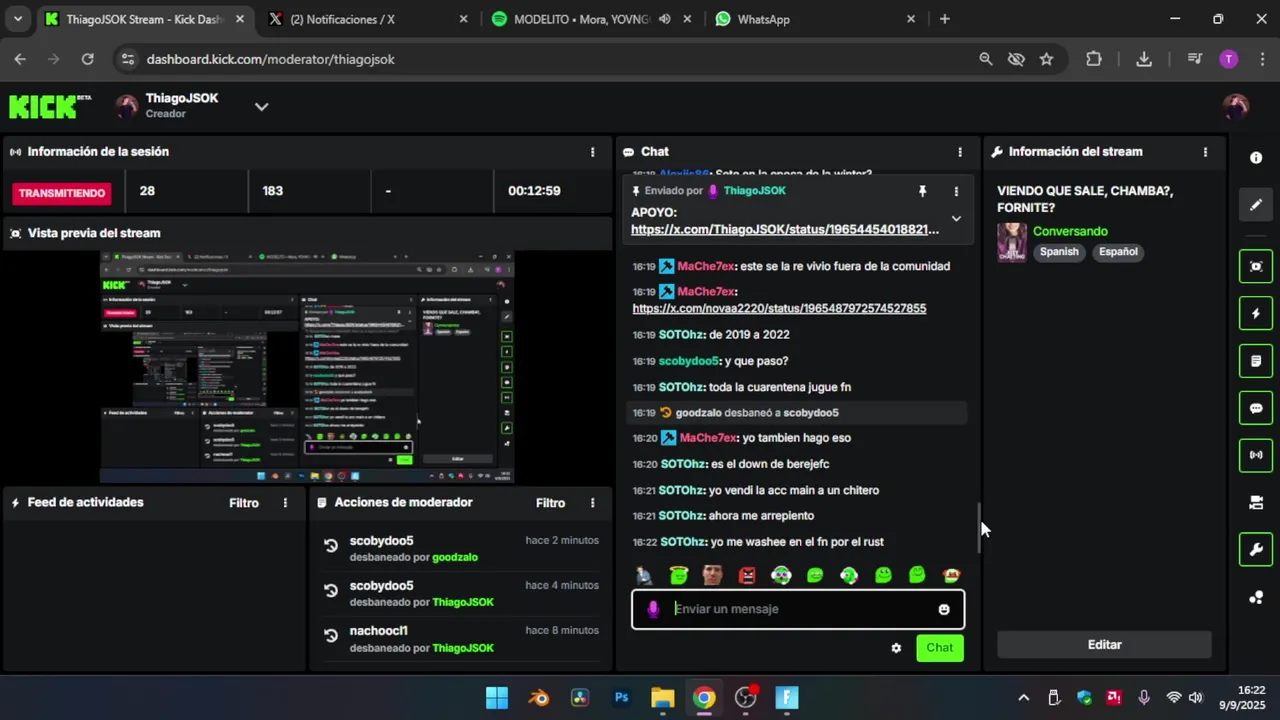1280x720 pixels.
Task: Expand the ThiagoJSOK channel selector chevron
Action: [x=261, y=106]
